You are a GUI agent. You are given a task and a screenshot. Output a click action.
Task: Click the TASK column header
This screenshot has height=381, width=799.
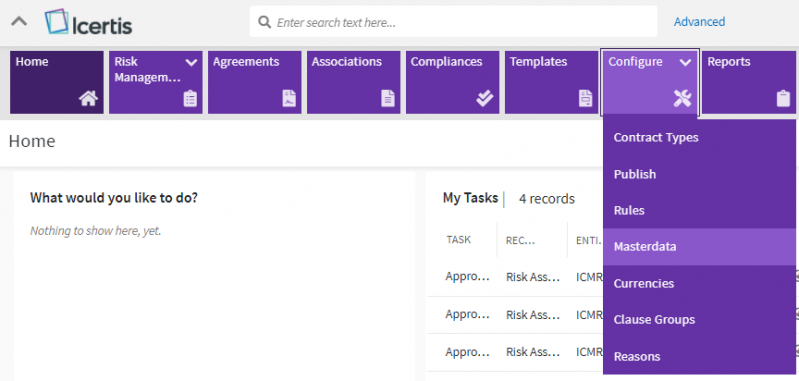click(x=459, y=239)
